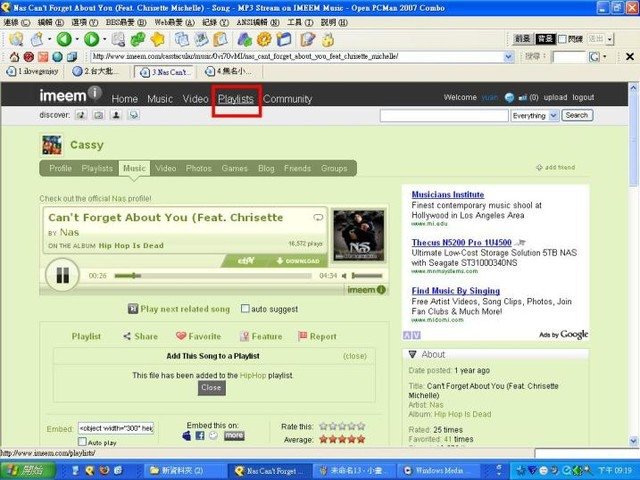Image resolution: width=640 pixels, height=480 pixels.
Task: Click the Cassy profile avatar
Action: [52, 145]
